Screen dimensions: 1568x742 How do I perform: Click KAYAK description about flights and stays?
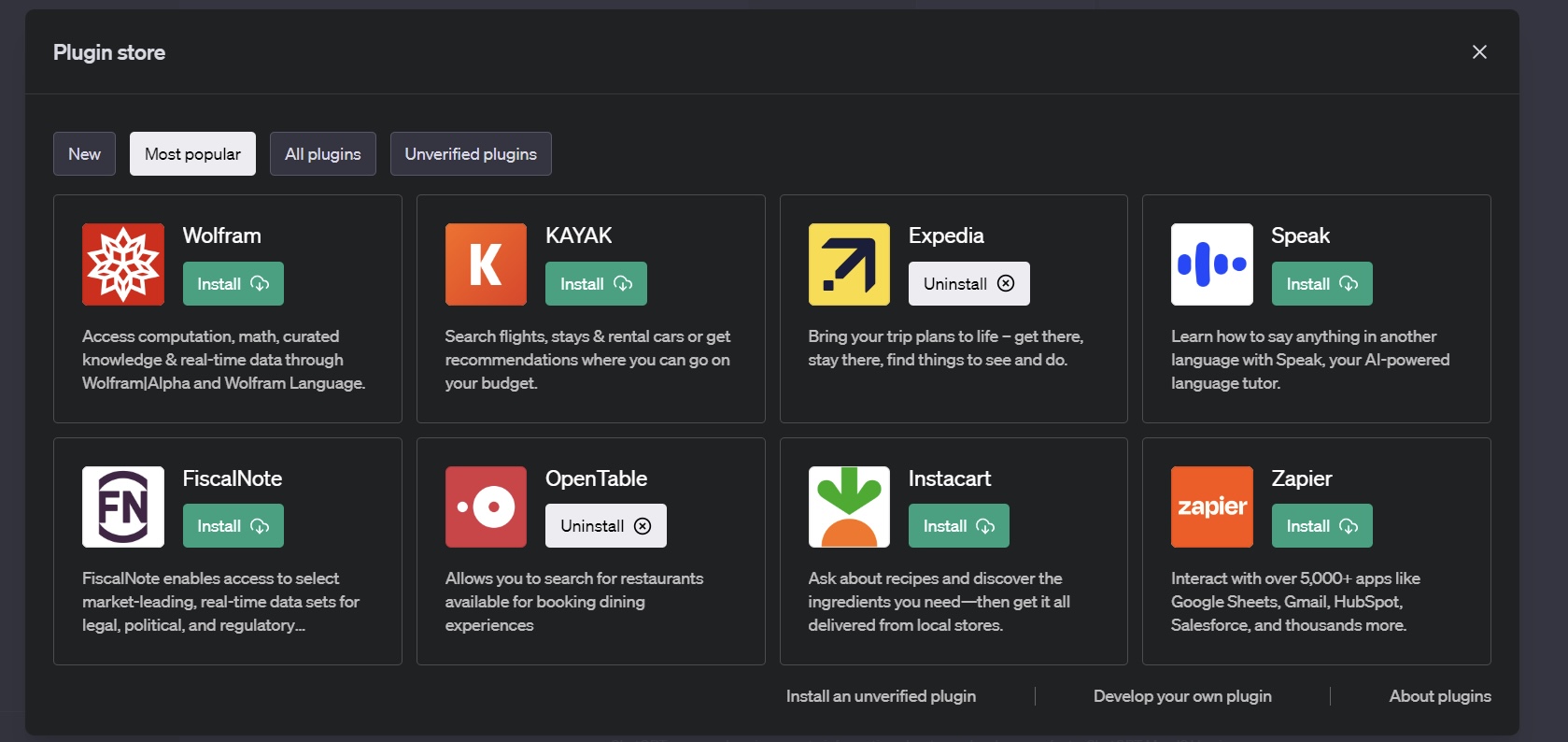[588, 360]
